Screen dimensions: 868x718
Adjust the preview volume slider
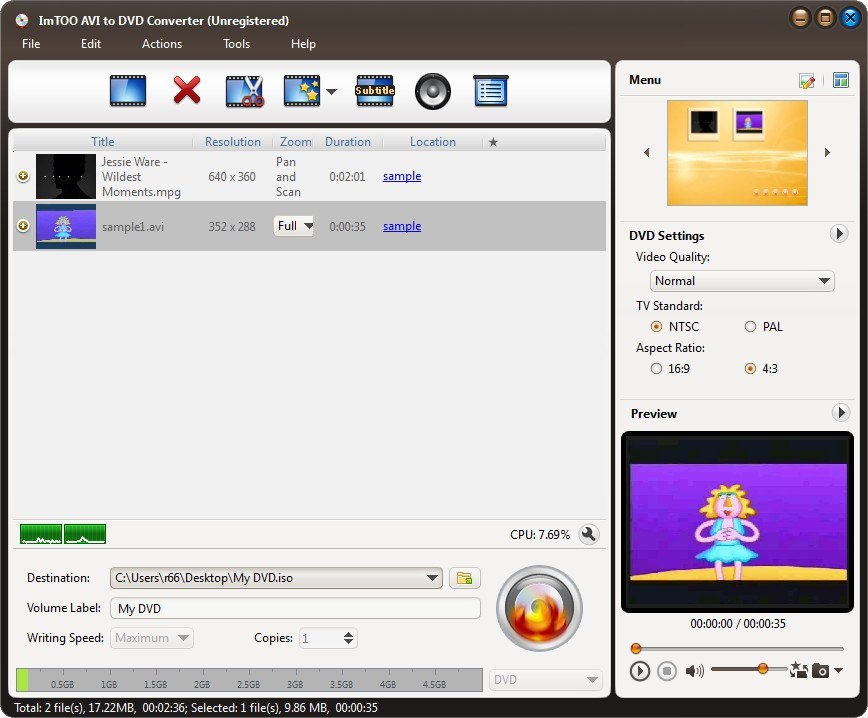[x=763, y=671]
